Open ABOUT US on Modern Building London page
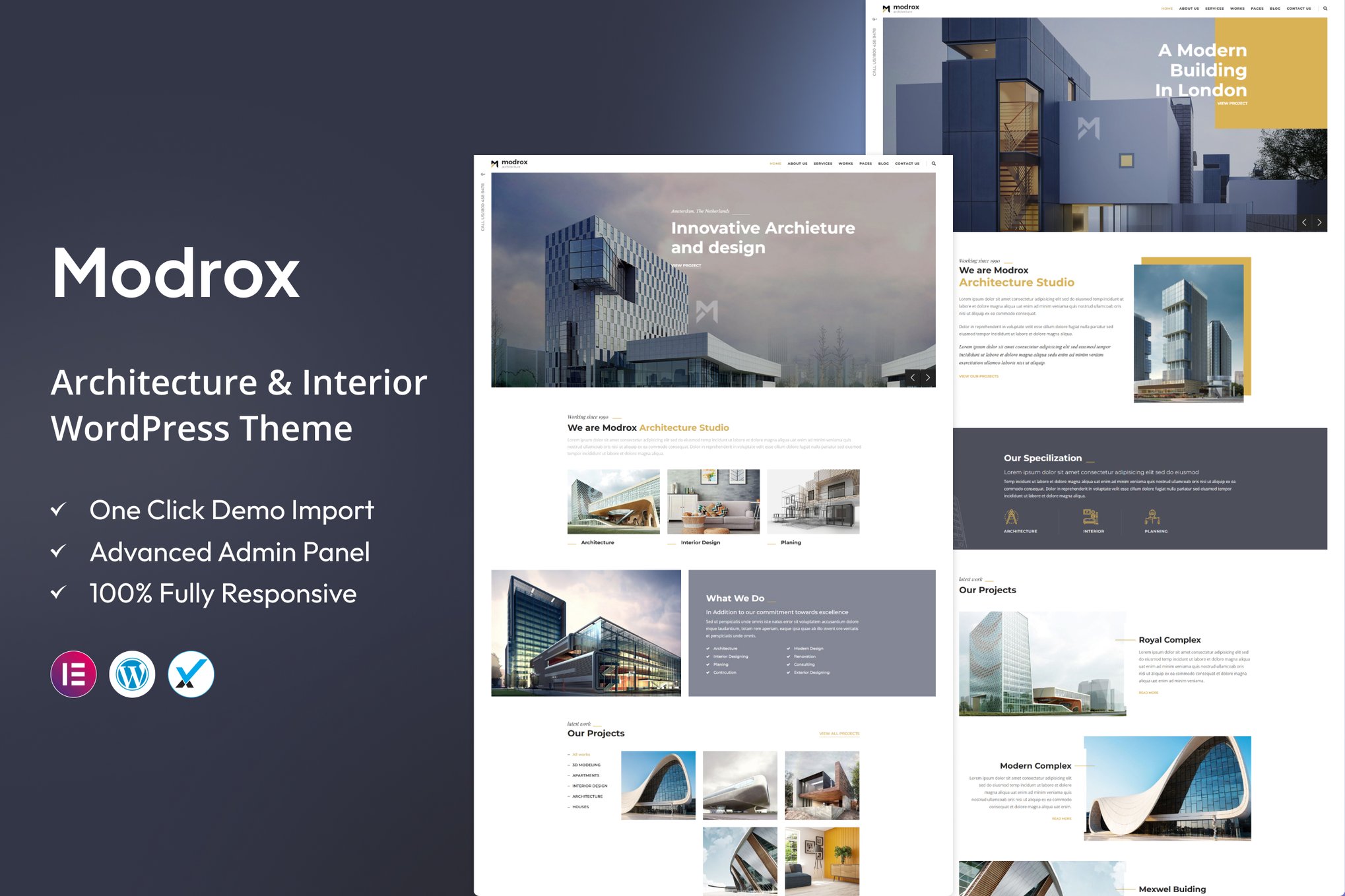 1189,9
